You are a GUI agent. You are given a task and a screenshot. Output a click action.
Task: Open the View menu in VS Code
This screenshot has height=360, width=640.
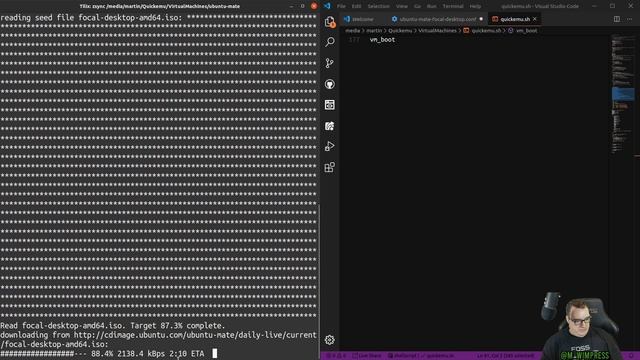pyautogui.click(x=402, y=6)
